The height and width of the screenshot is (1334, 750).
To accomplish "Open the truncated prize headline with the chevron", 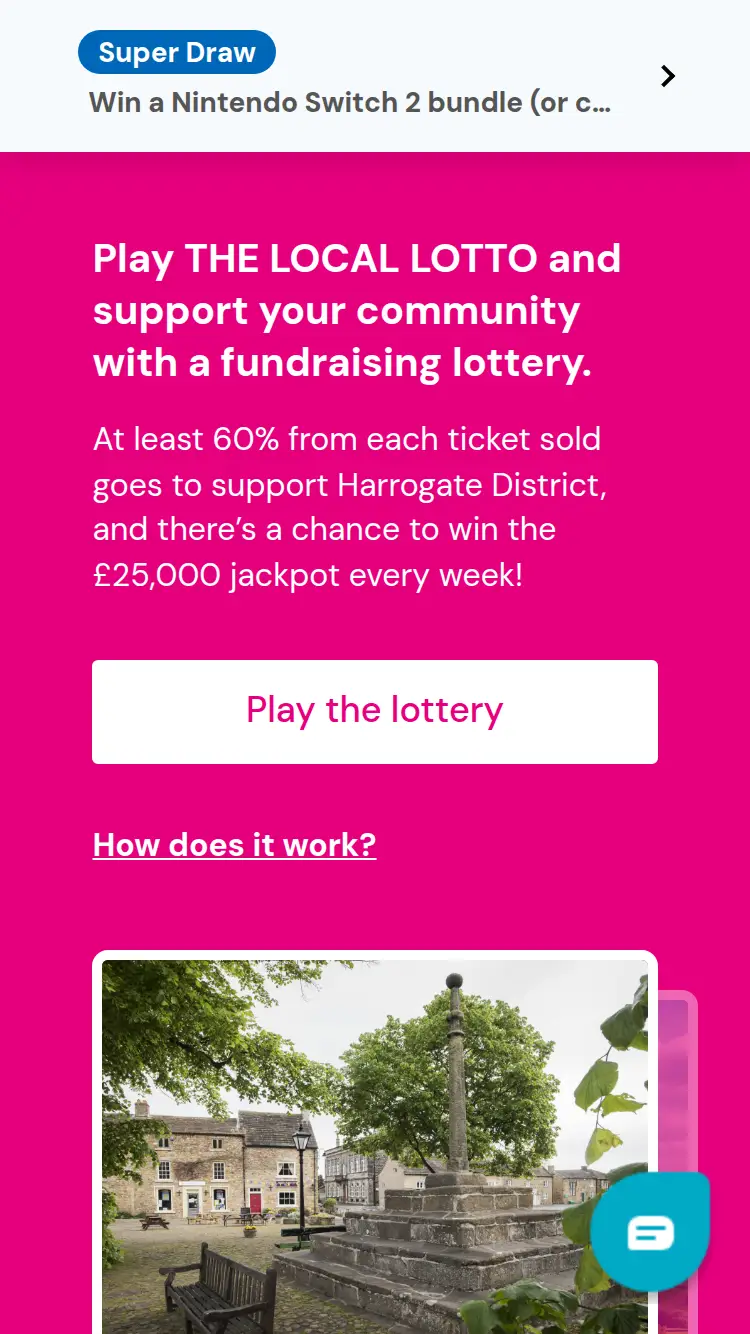I will pos(667,75).
